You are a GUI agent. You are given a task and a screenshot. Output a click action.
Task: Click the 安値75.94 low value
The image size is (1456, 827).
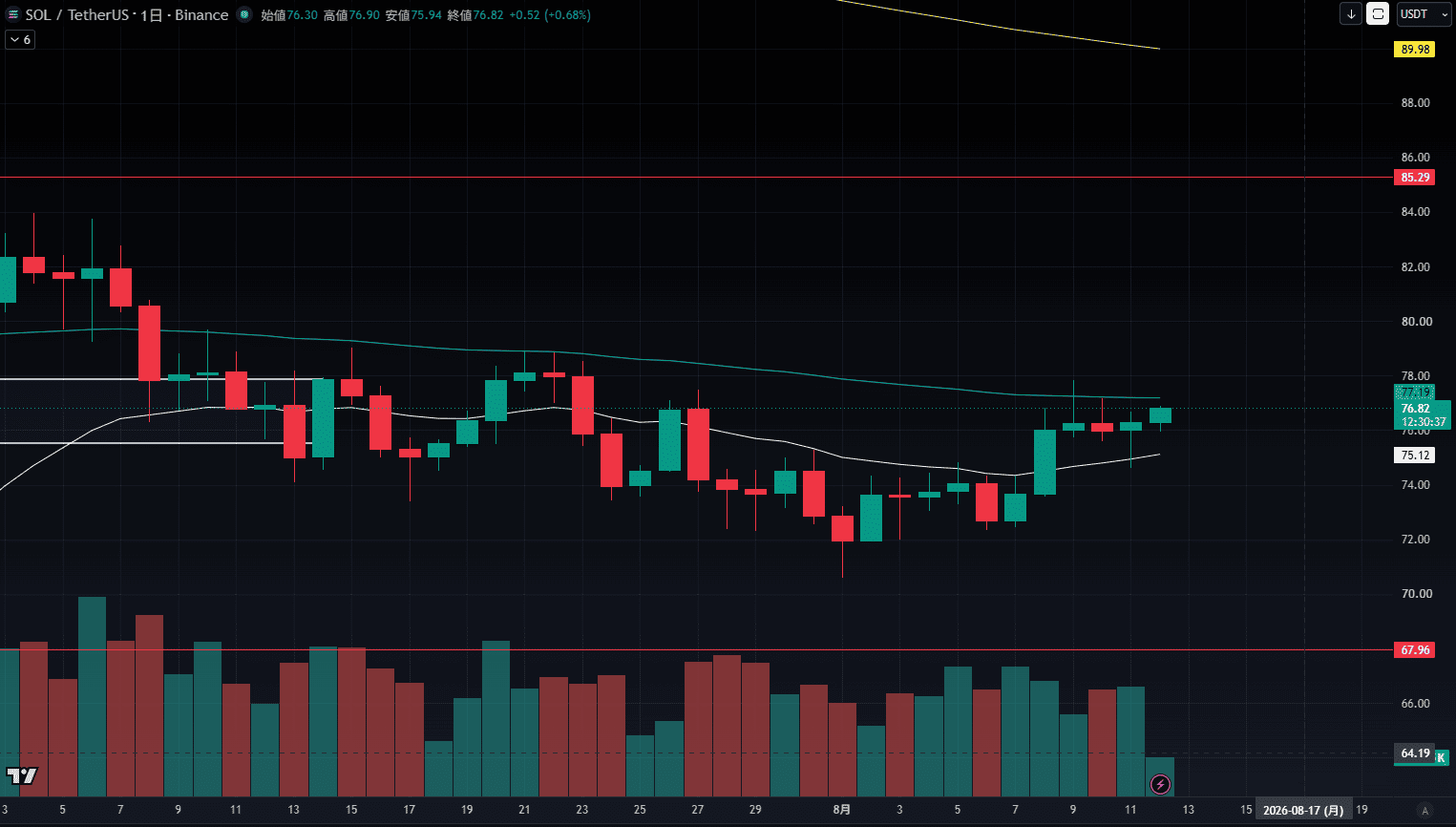point(413,15)
